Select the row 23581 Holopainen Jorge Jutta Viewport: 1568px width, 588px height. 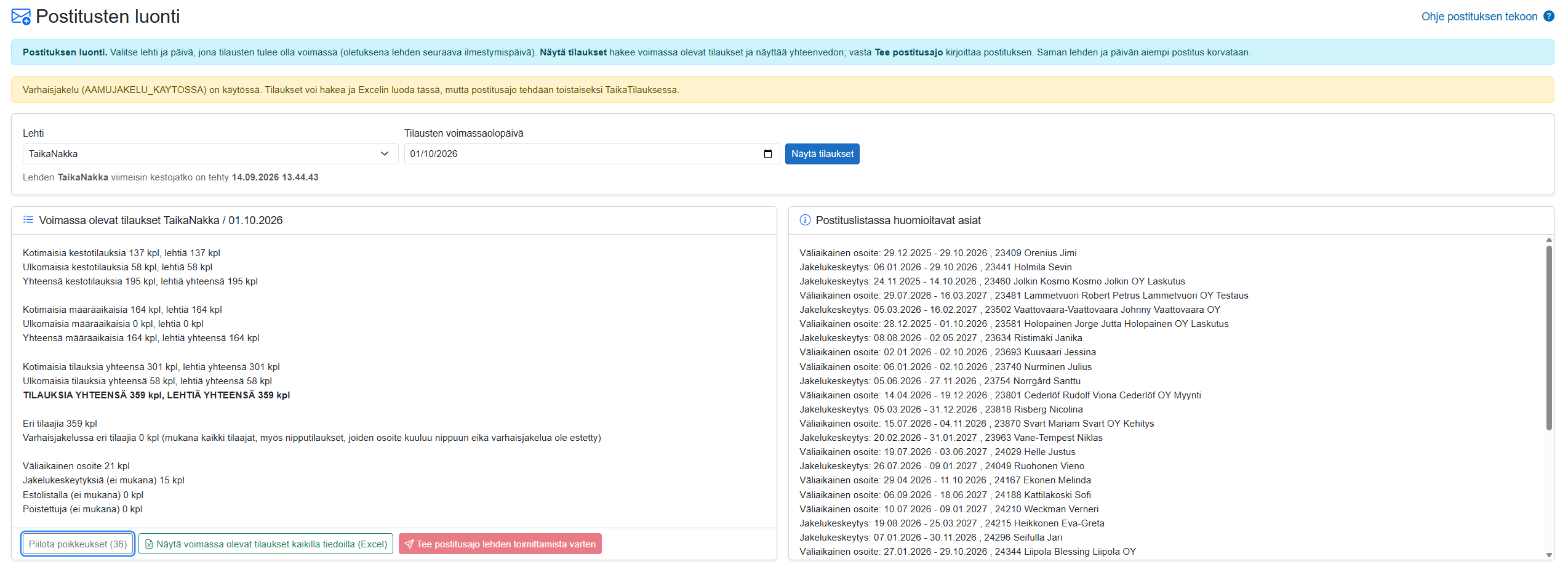[x=1014, y=324]
